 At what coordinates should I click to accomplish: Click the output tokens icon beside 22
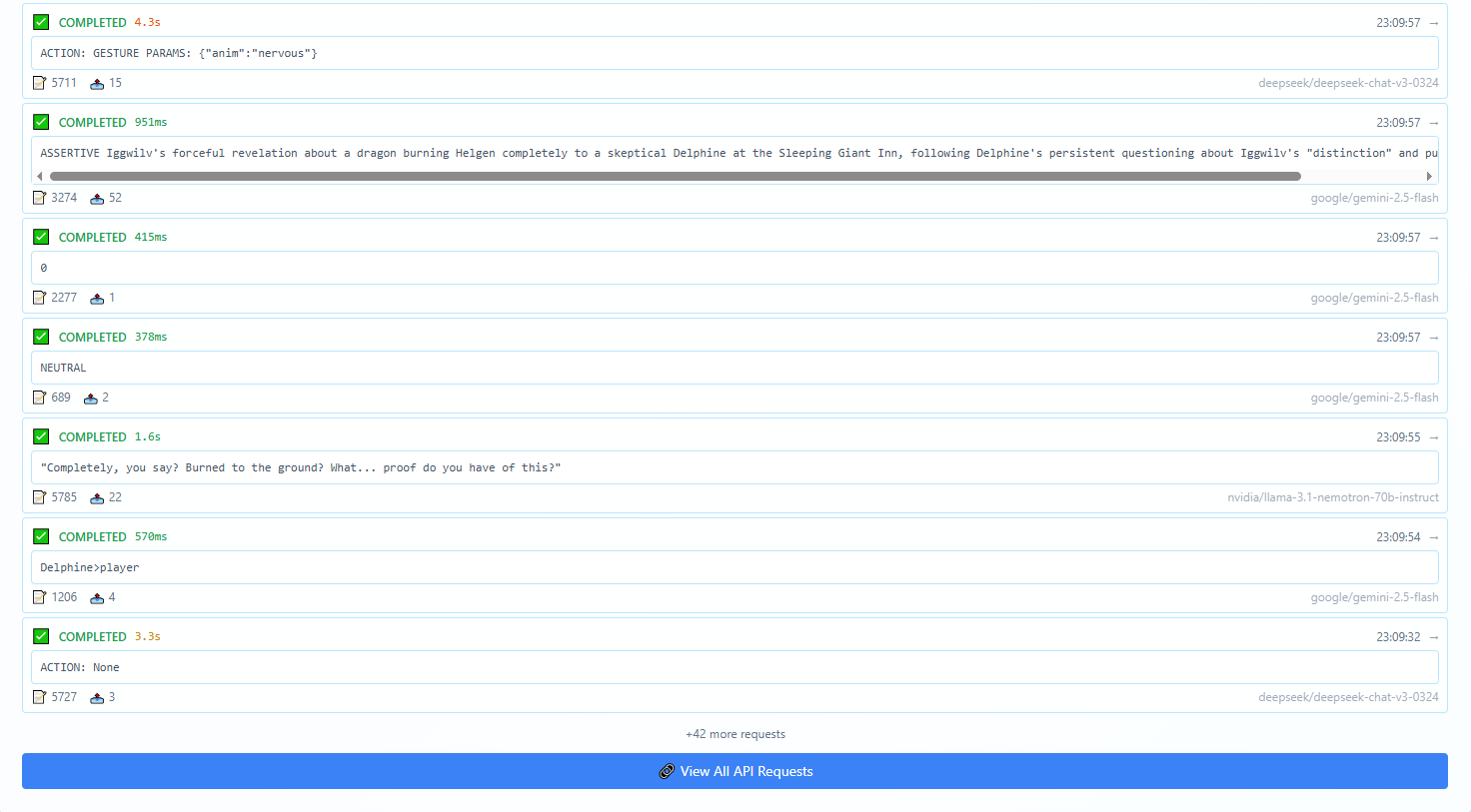coord(97,498)
